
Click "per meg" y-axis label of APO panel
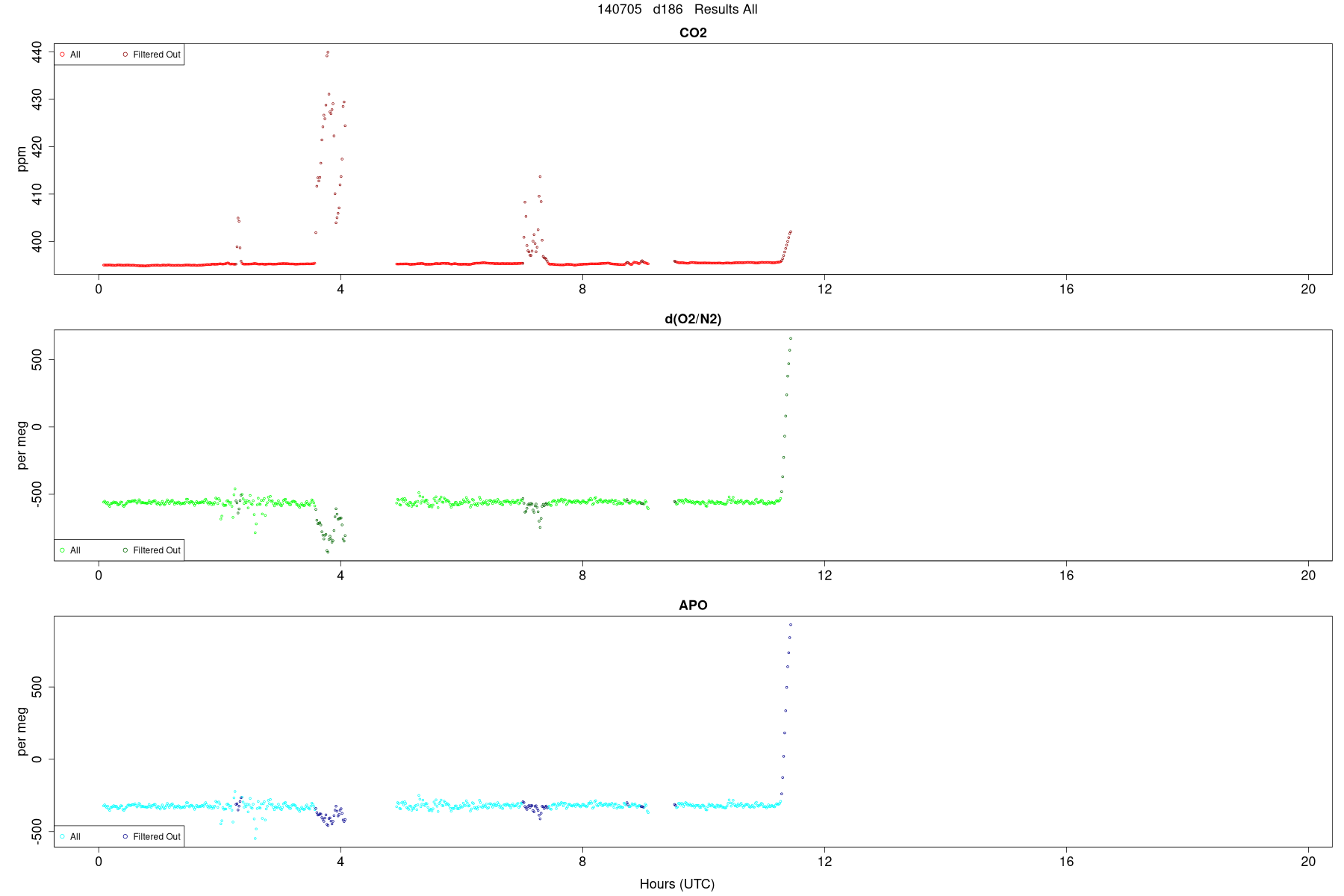coord(22,732)
